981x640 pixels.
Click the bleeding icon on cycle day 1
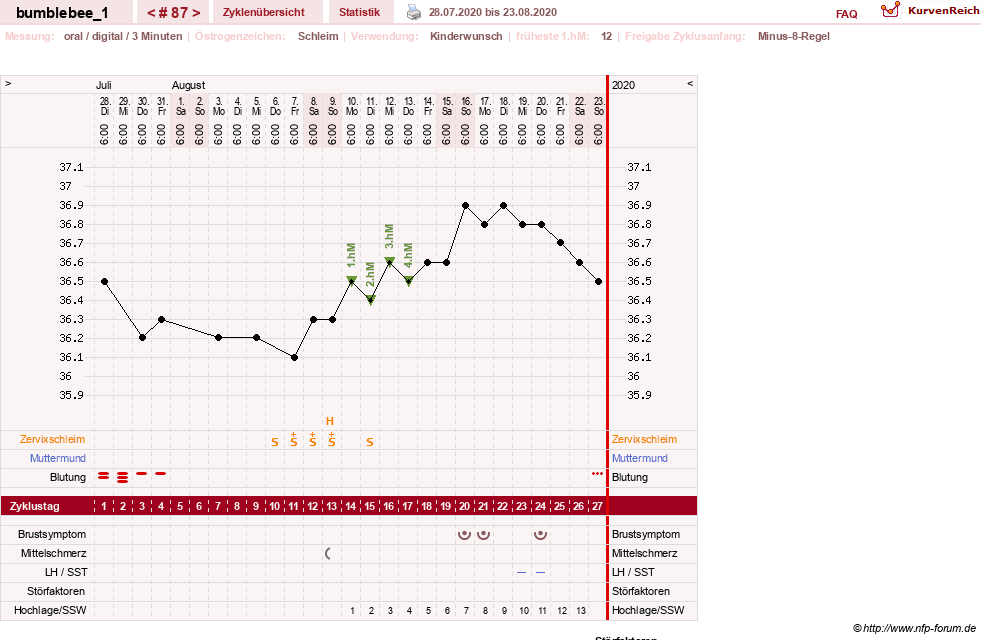click(104, 477)
